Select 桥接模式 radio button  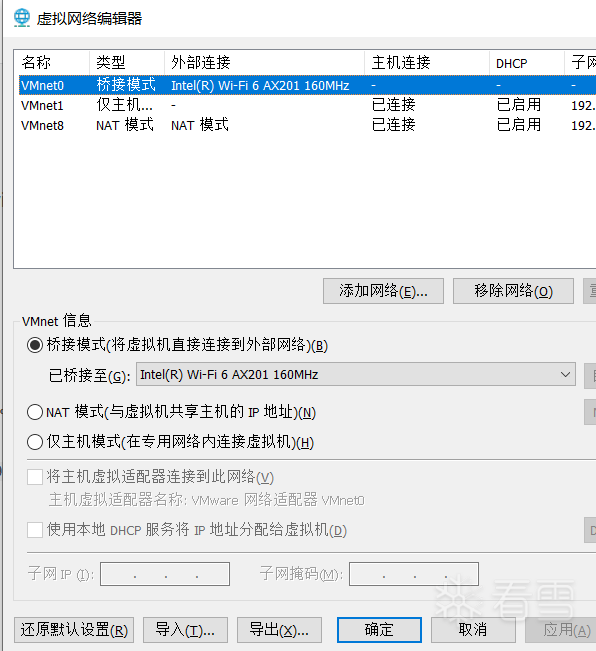(x=35, y=345)
